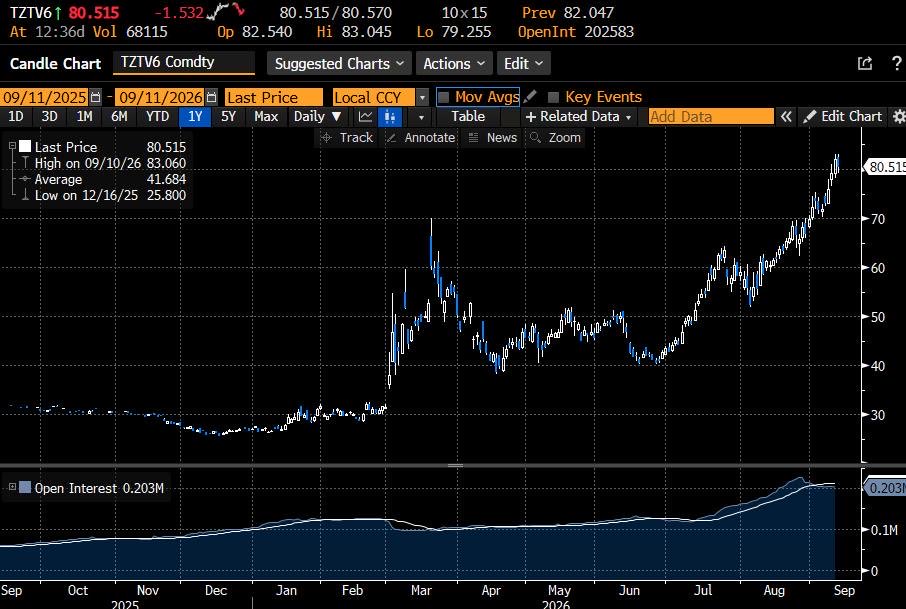Open calendar picker for start date 09/11/2025

coord(96,97)
